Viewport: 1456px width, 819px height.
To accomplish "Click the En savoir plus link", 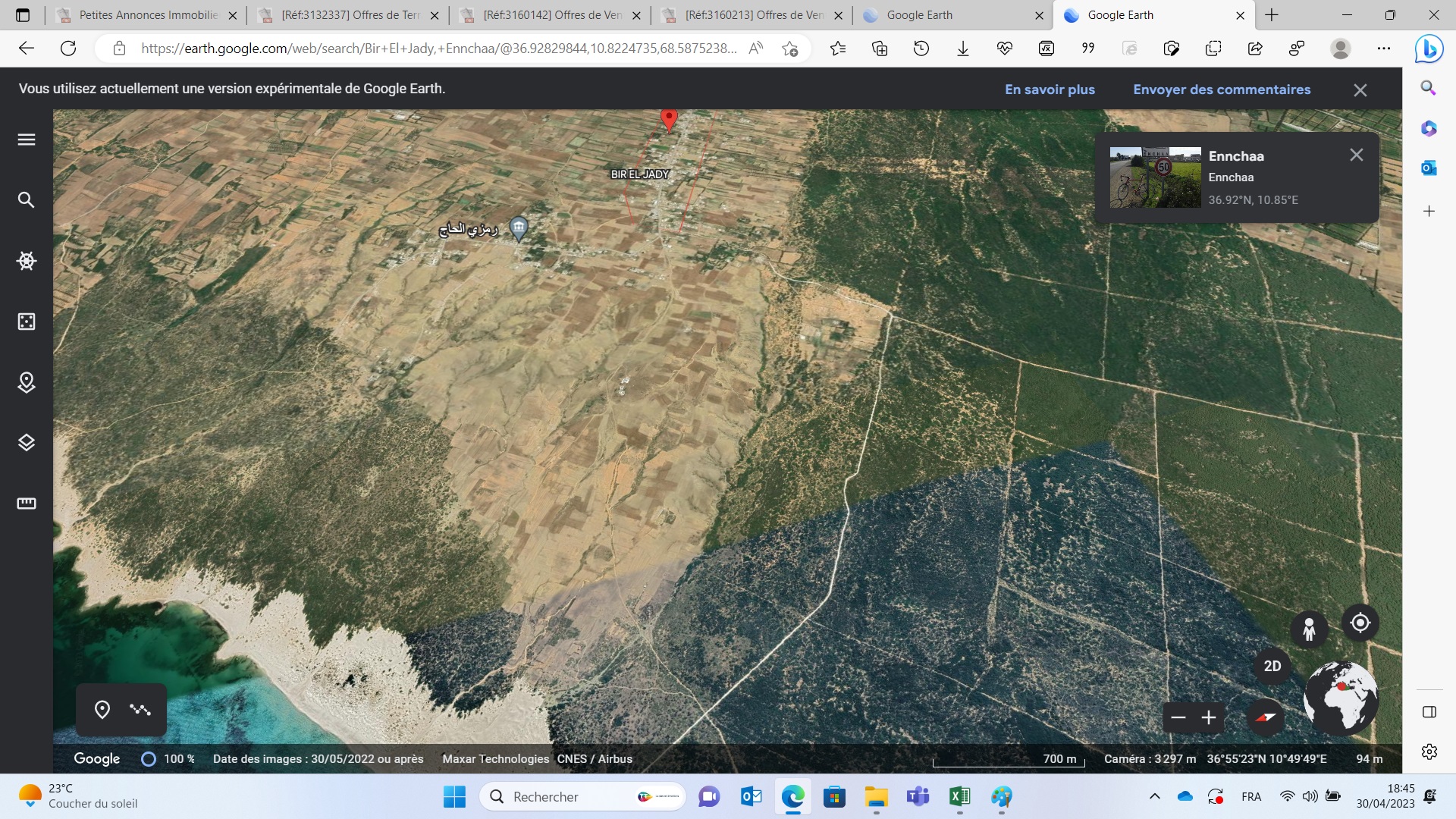I will (x=1050, y=89).
